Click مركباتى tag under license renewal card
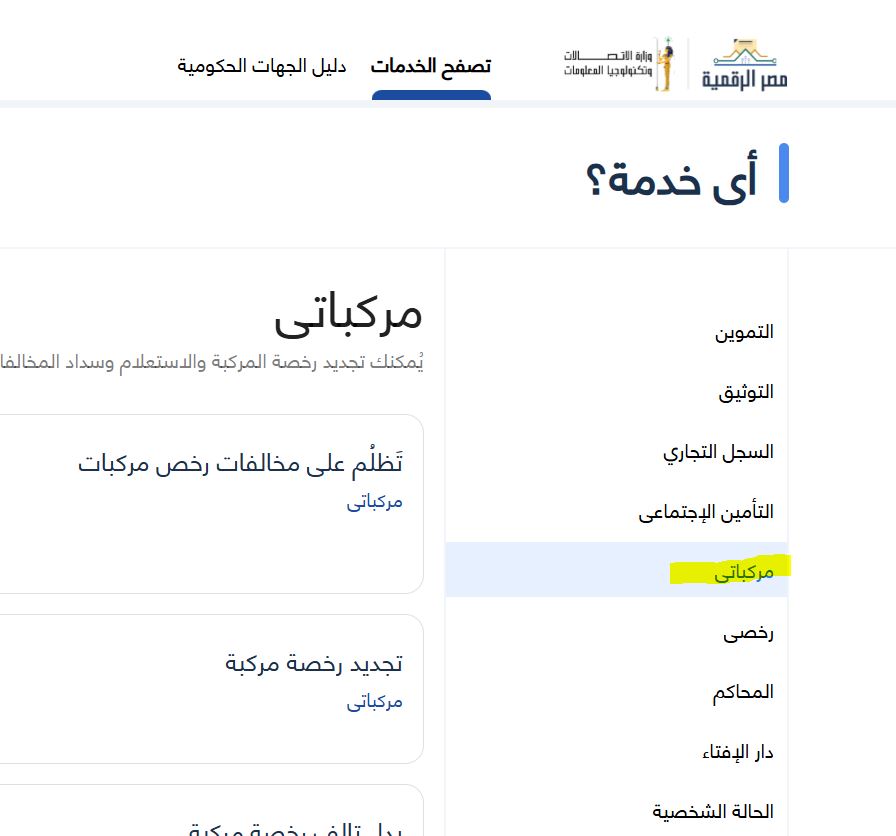896x836 pixels. (x=374, y=701)
